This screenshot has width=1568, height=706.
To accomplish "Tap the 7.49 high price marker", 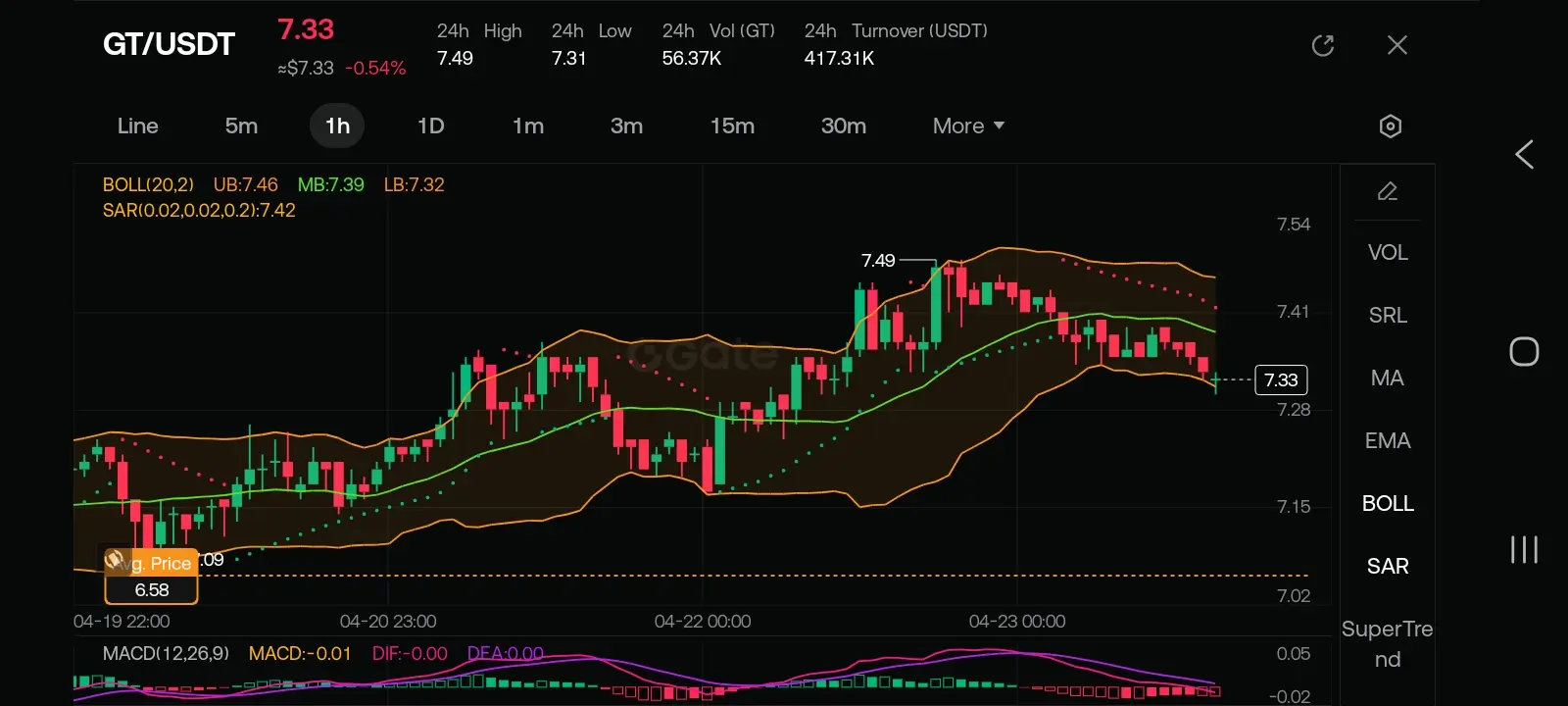I will click(x=878, y=260).
